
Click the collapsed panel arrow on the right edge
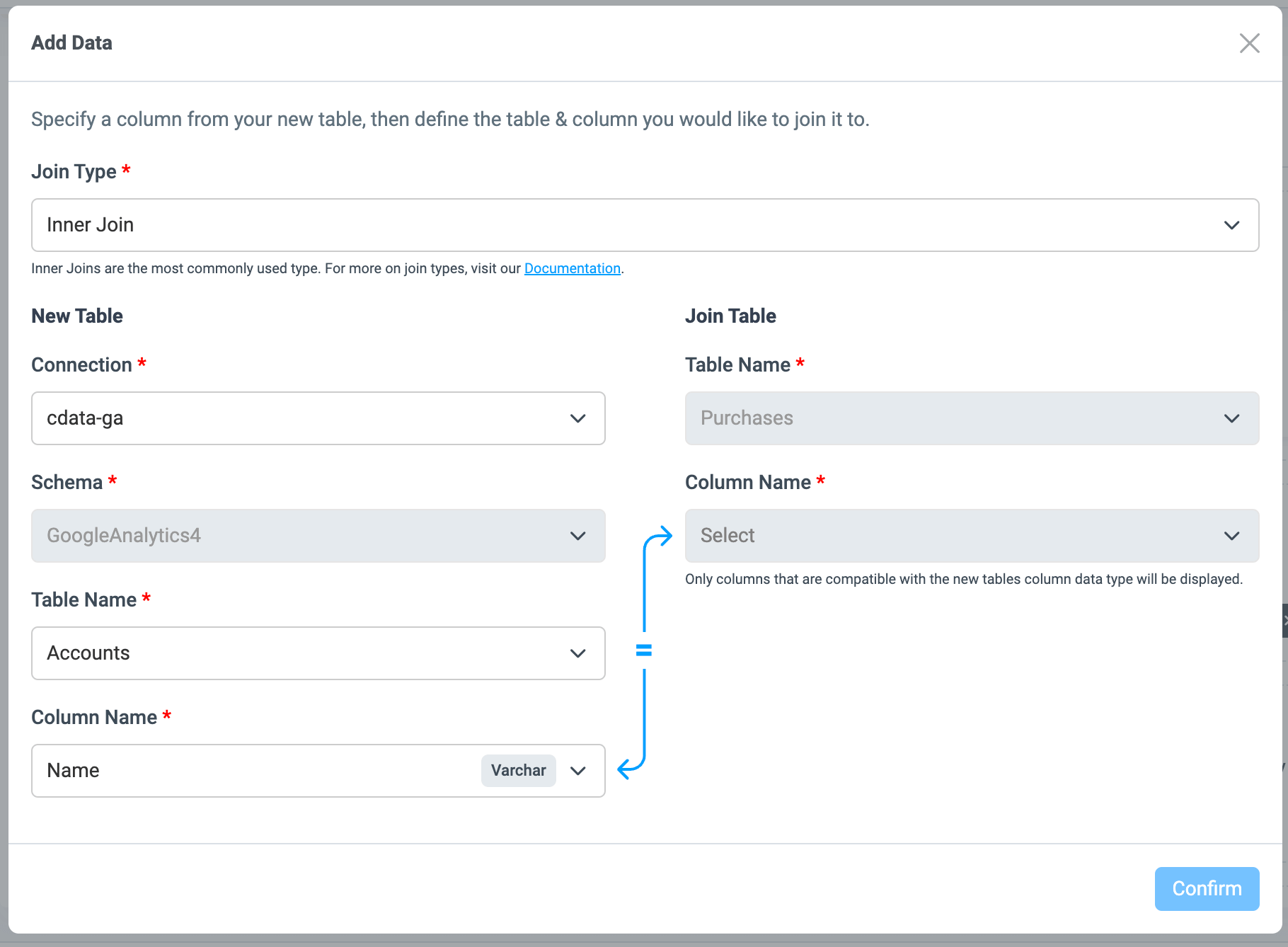pos(1284,621)
